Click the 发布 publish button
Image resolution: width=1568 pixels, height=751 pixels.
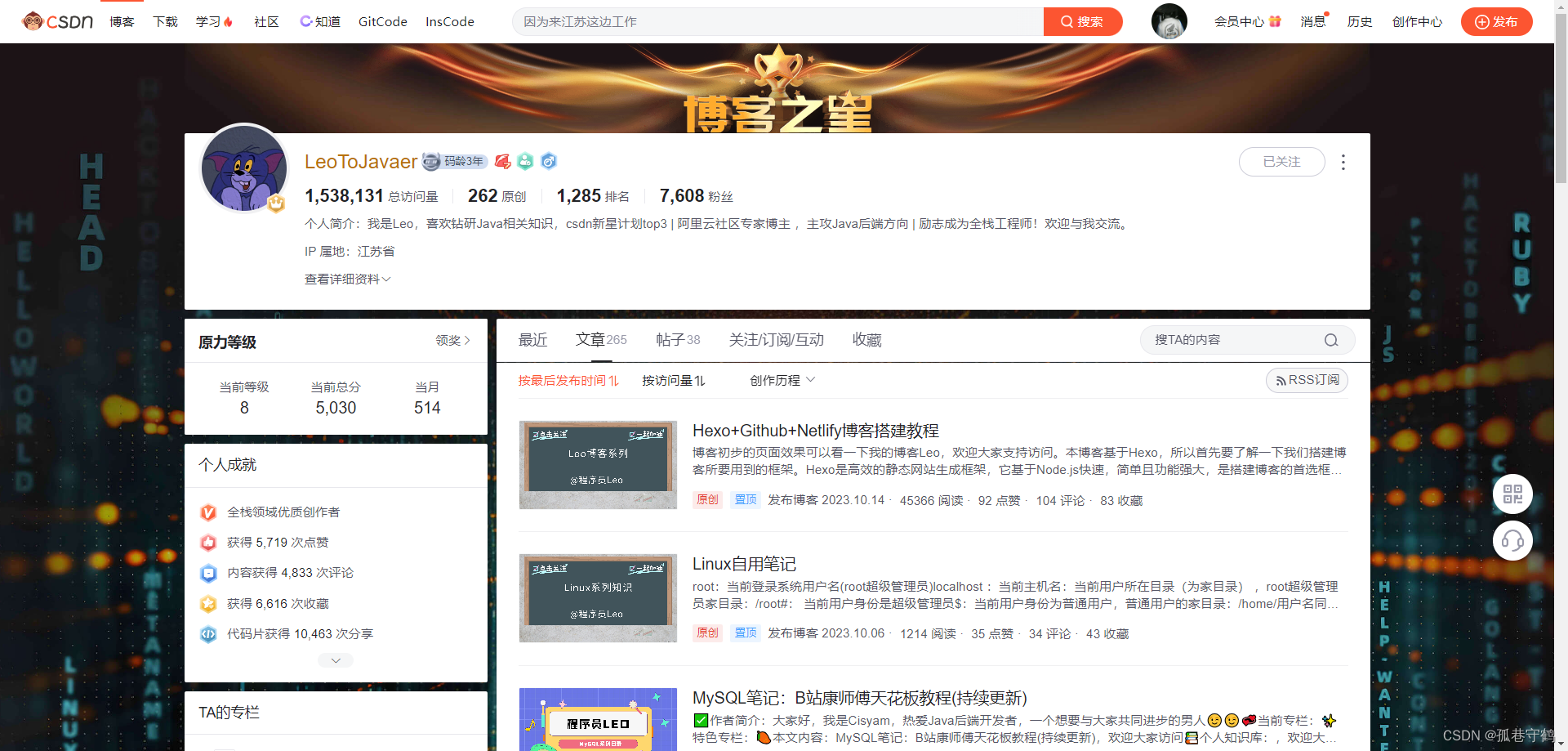point(1496,21)
